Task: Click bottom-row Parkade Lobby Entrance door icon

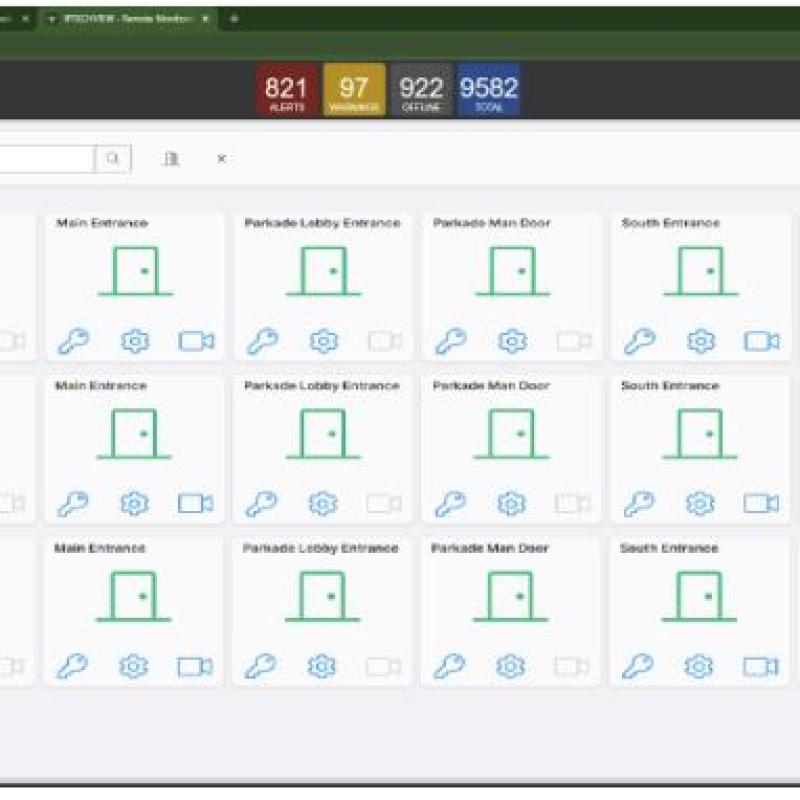Action: (322, 596)
